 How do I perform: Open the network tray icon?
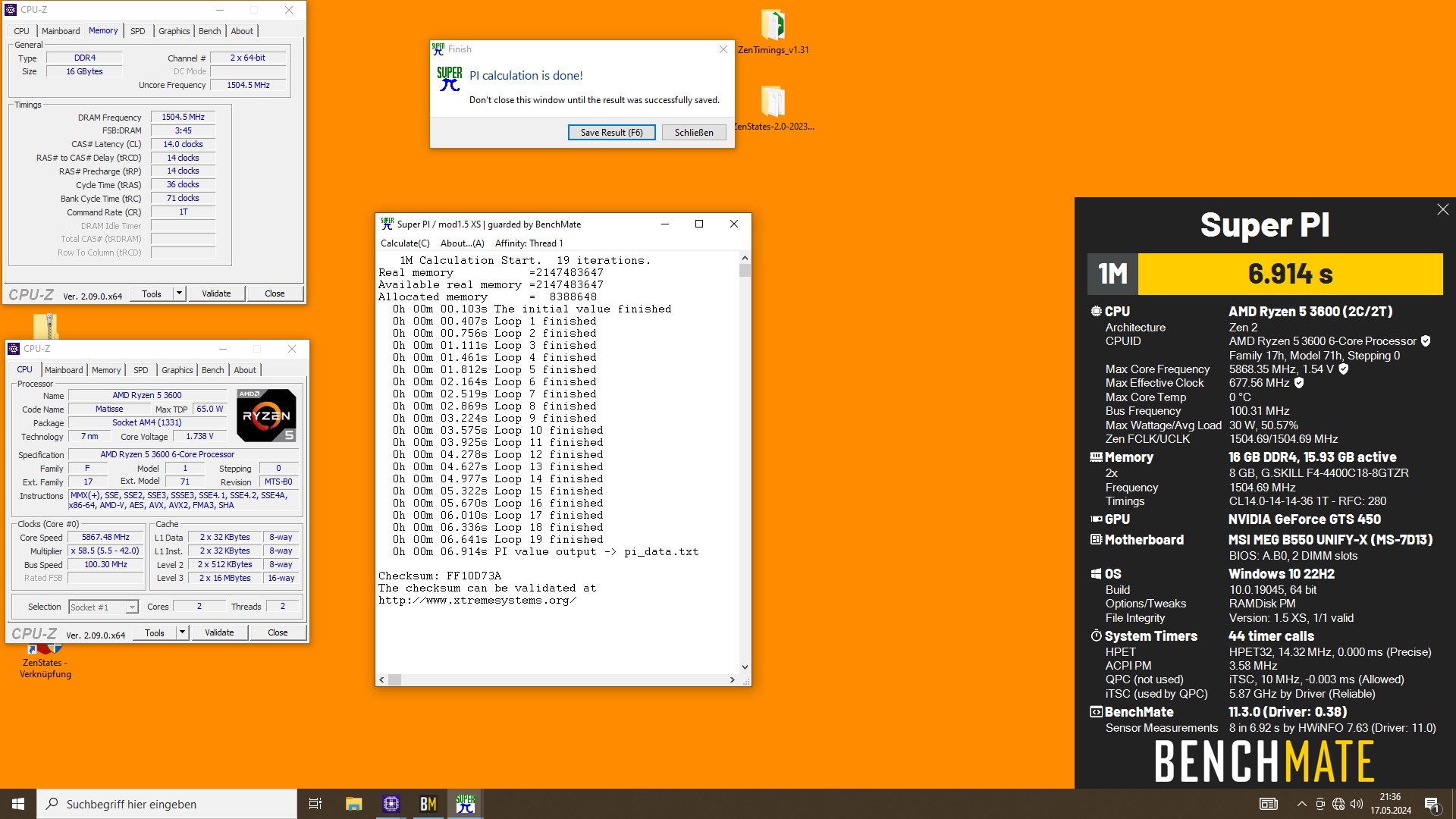click(1338, 804)
